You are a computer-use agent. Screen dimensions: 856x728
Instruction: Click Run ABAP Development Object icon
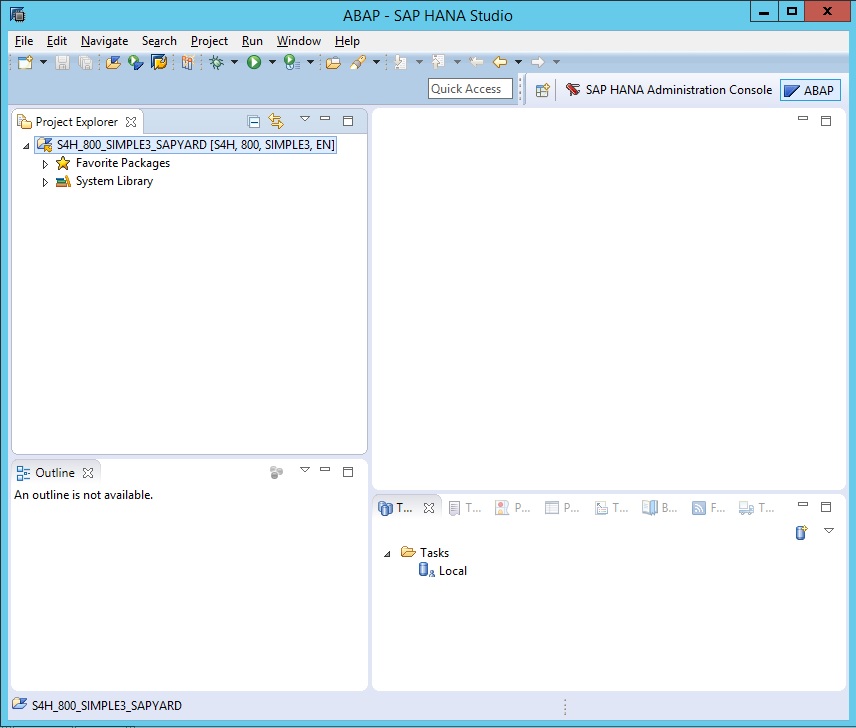point(135,62)
